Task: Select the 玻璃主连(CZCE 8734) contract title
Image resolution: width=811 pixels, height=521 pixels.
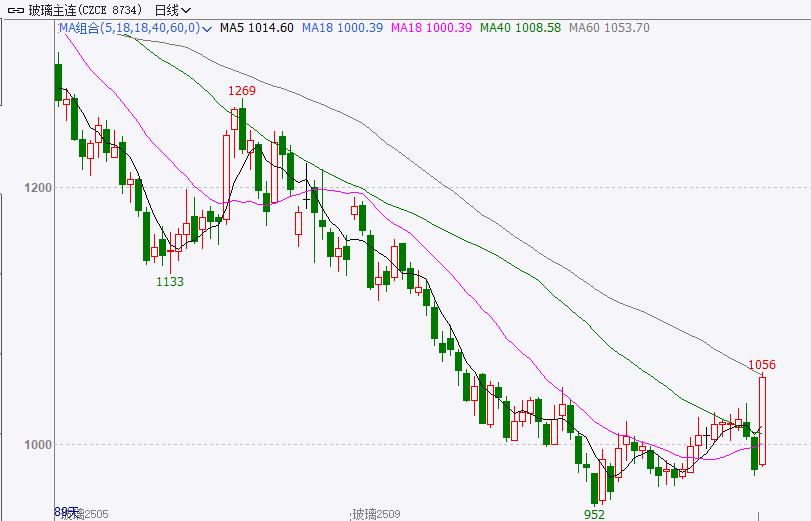Action: [85, 10]
